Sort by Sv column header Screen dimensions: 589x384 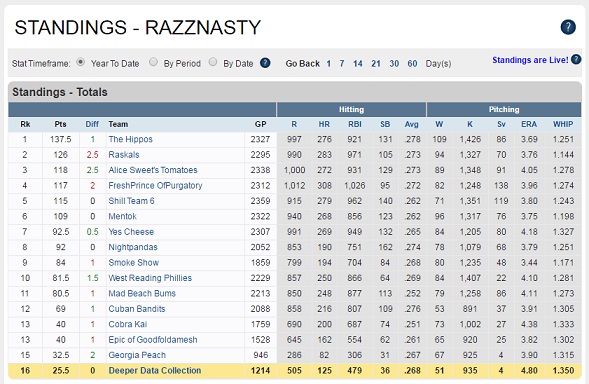click(501, 124)
